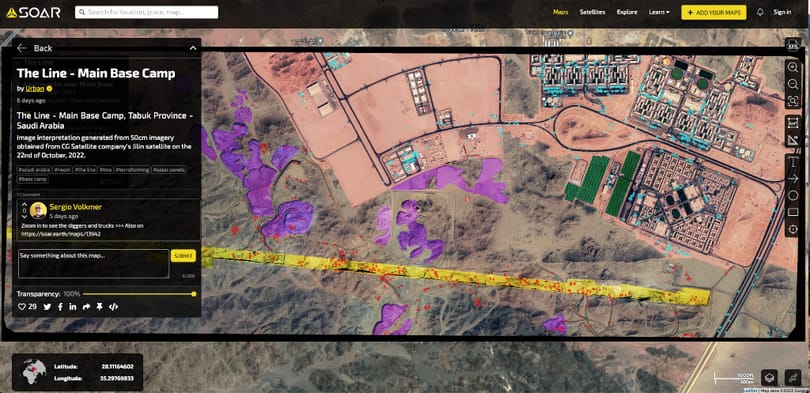Focus the location search field
The height and width of the screenshot is (393, 810).
[x=146, y=12]
